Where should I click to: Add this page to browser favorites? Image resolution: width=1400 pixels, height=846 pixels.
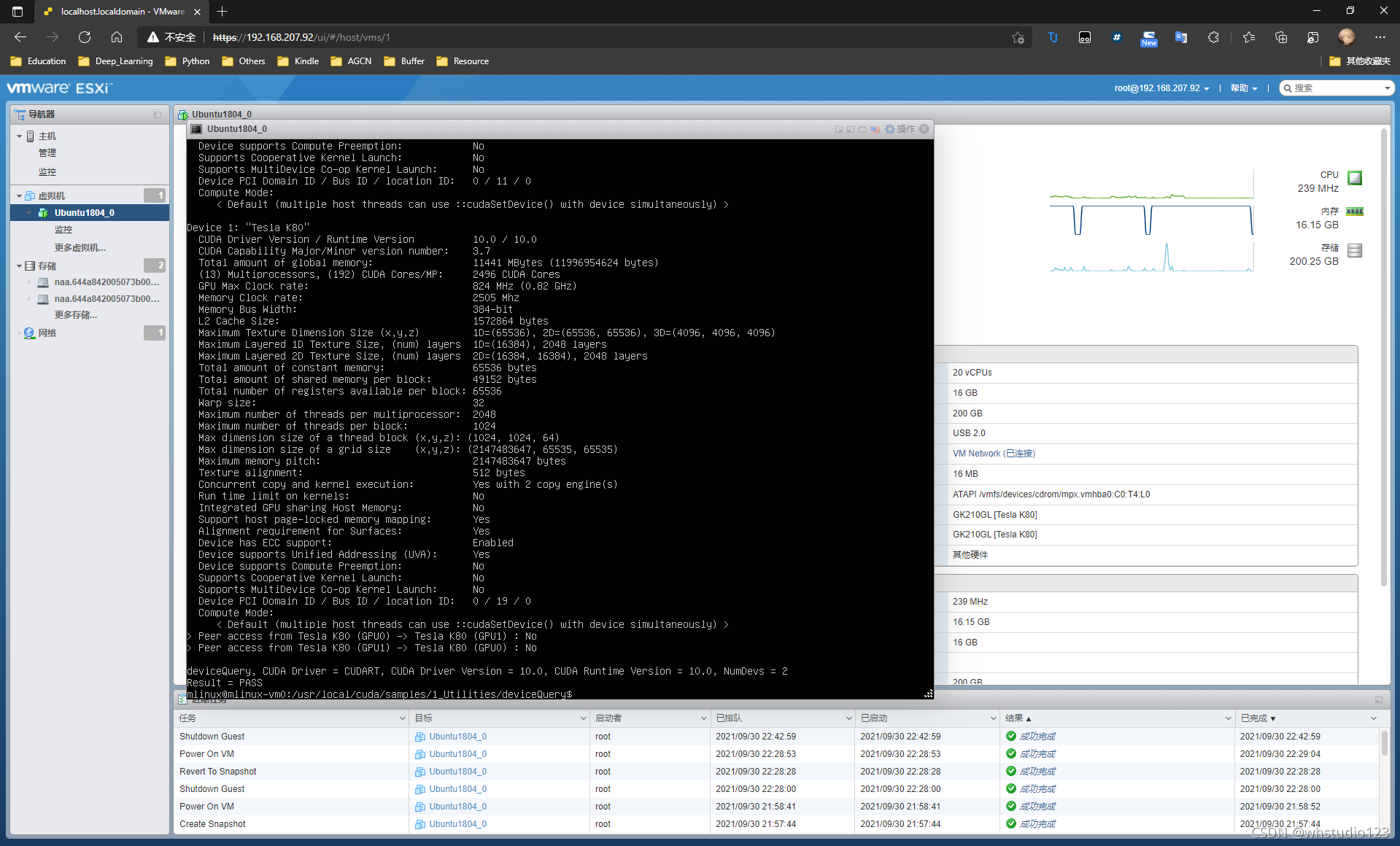[1018, 37]
